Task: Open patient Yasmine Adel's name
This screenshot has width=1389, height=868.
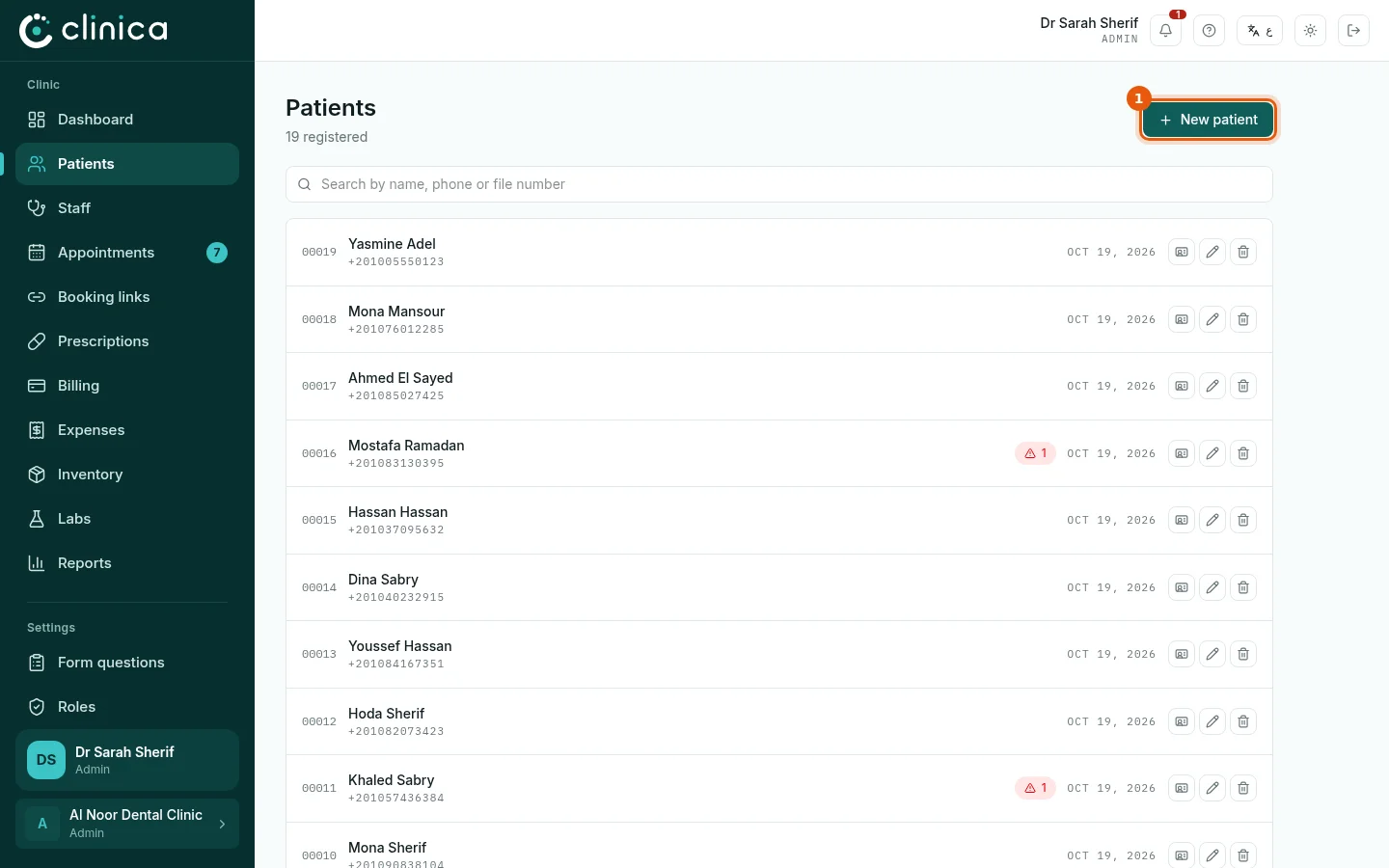Action: click(392, 244)
